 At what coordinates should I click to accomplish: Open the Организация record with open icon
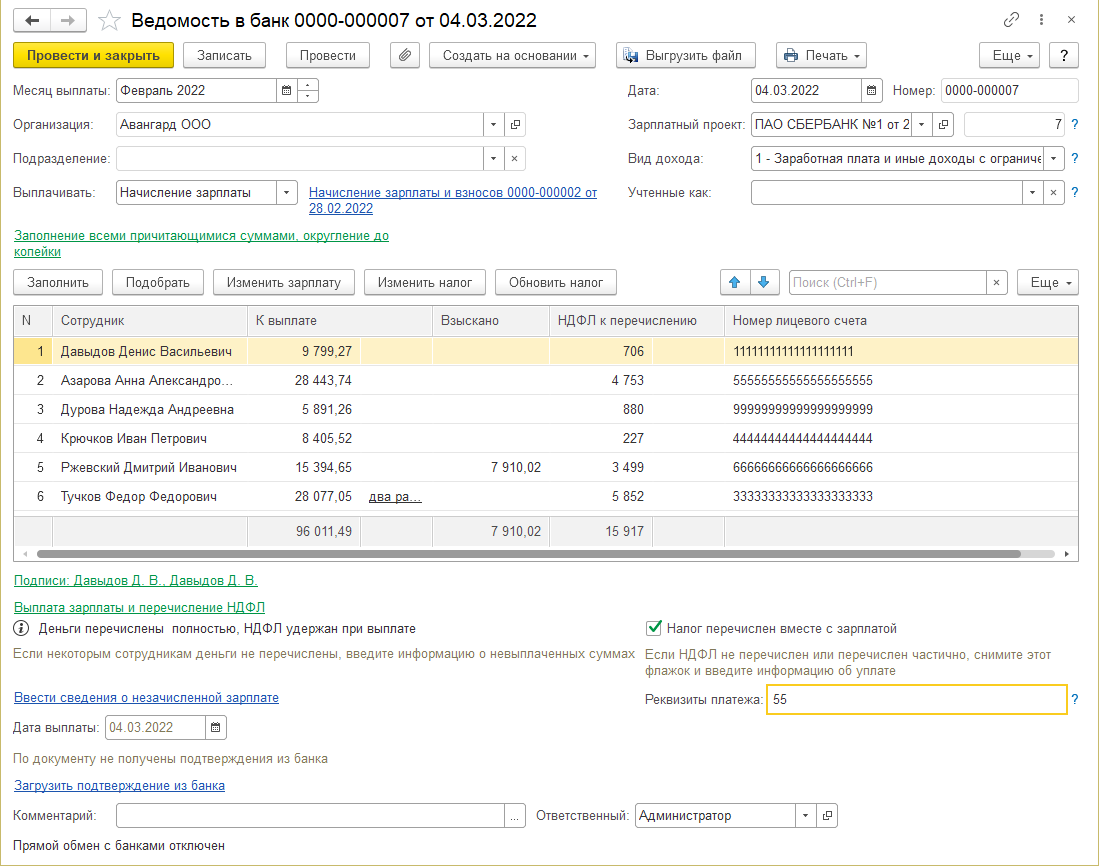[x=516, y=125]
